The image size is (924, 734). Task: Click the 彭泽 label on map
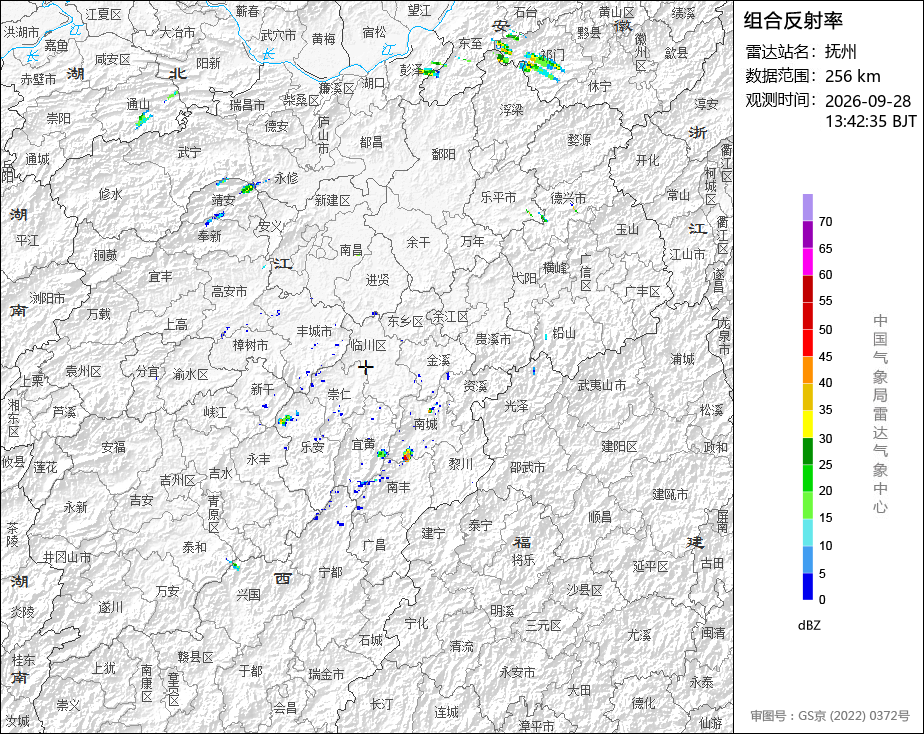point(411,70)
